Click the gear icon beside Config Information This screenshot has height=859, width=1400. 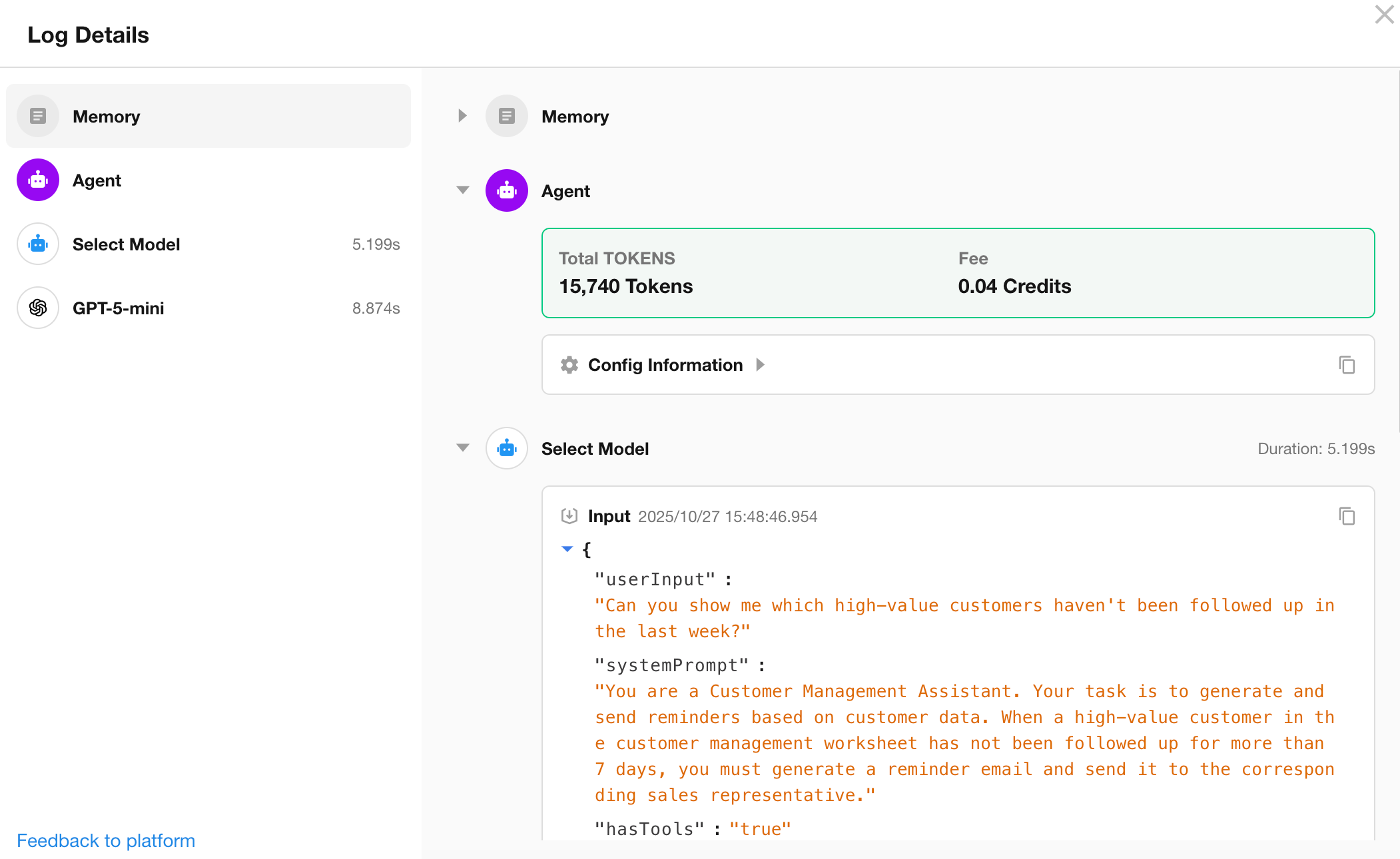click(x=569, y=365)
